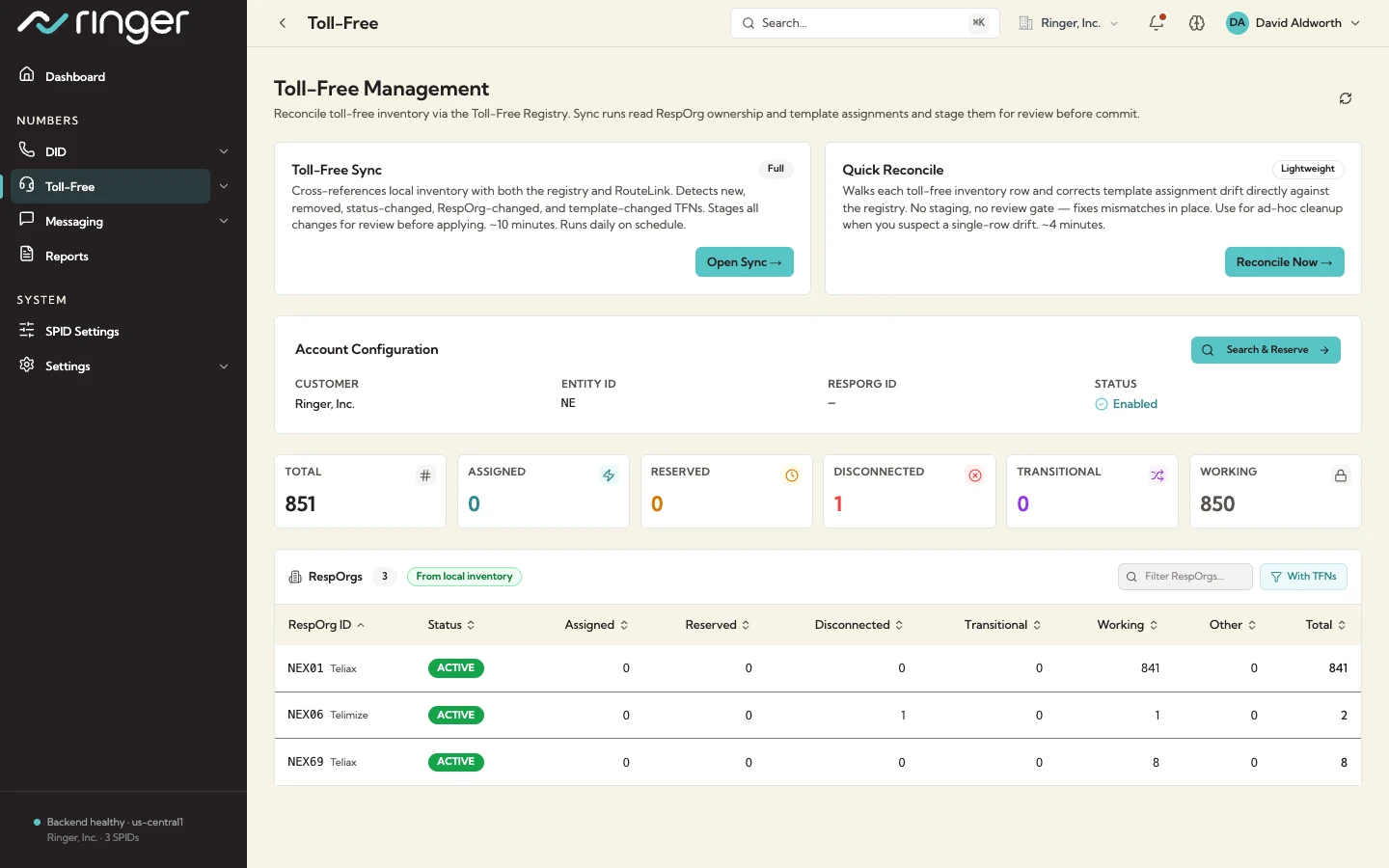Image resolution: width=1389 pixels, height=868 pixels.
Task: Expand the Messaging menu chevron
Action: point(224,221)
